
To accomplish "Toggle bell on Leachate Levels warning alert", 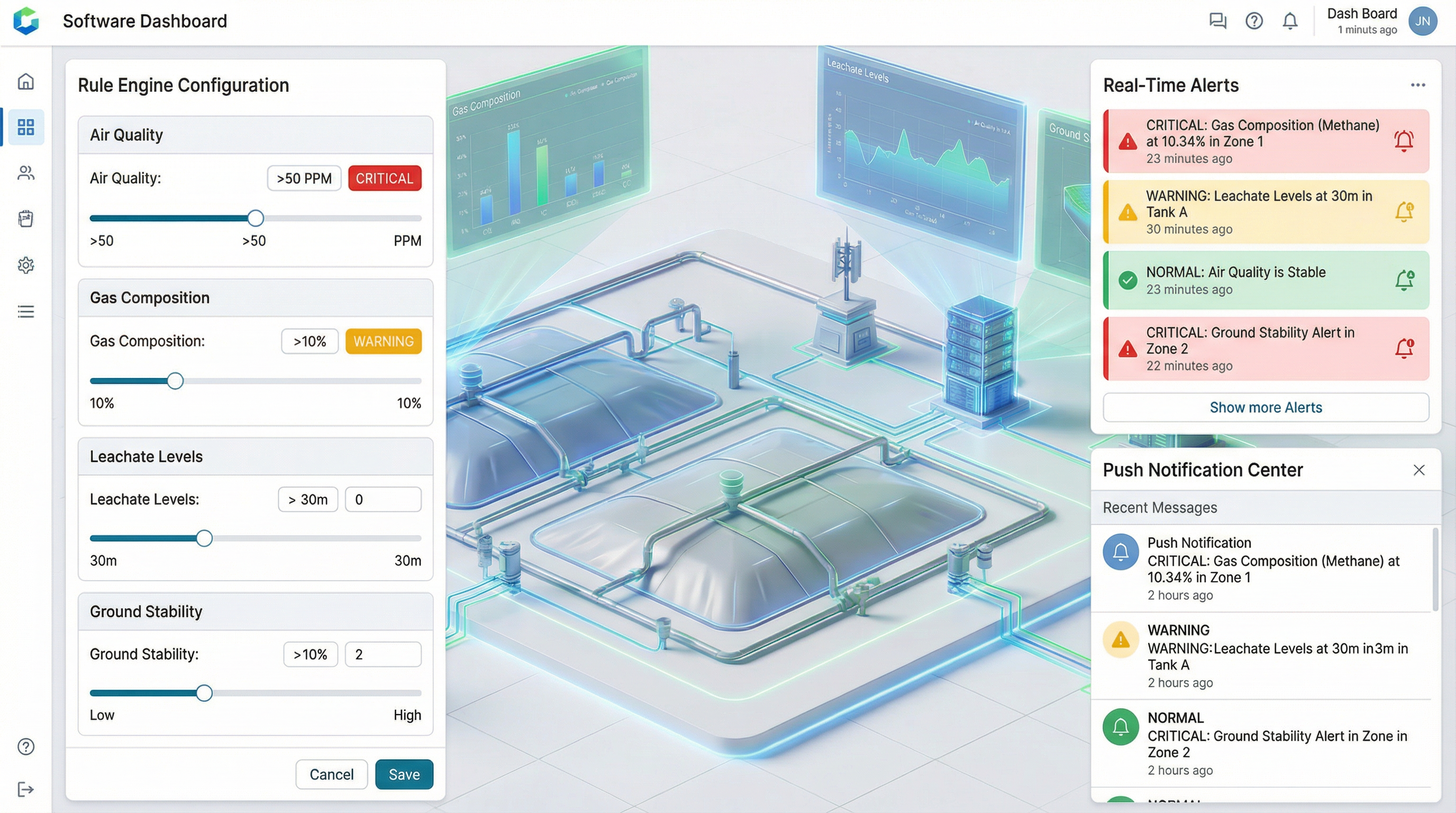I will (x=1404, y=211).
